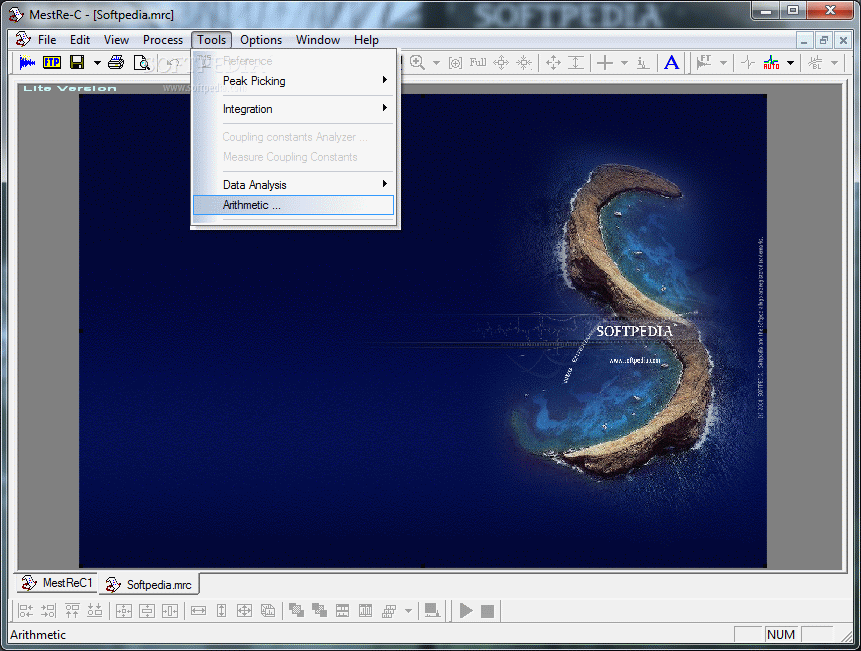Click center horizontally in page icon
The image size is (861, 651).
170,611
